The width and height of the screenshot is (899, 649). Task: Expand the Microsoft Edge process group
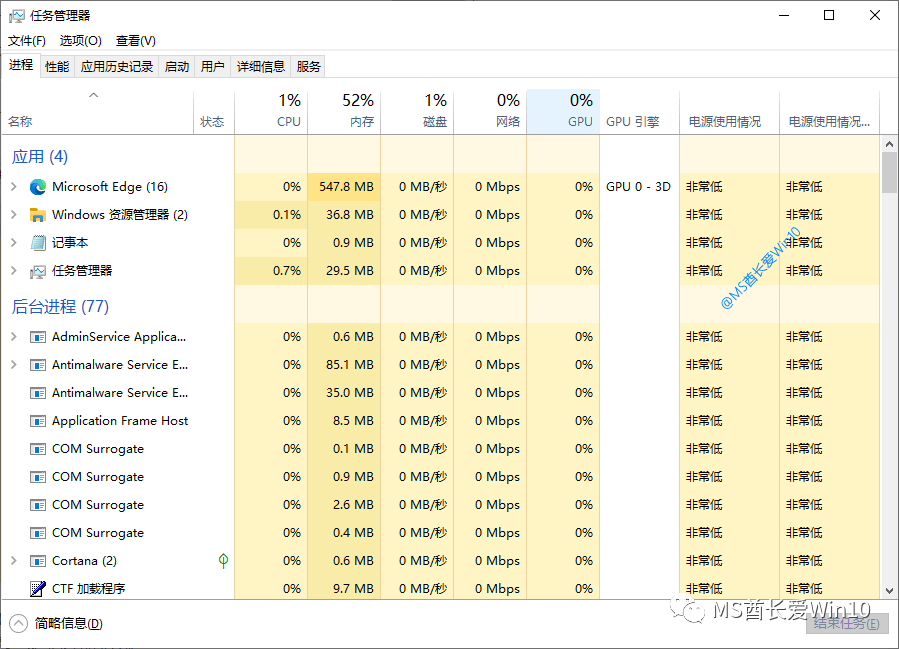coord(13,186)
